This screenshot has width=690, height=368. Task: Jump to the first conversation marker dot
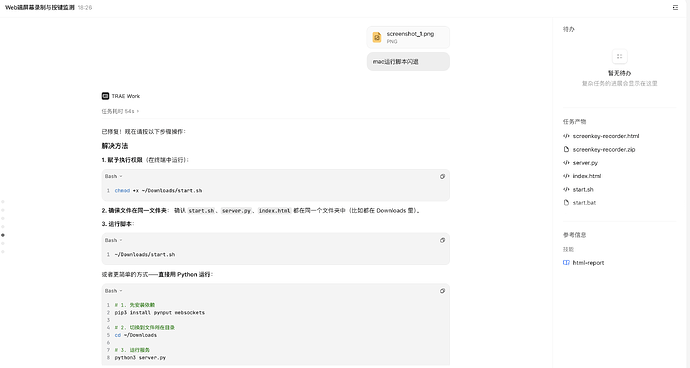coord(3,202)
